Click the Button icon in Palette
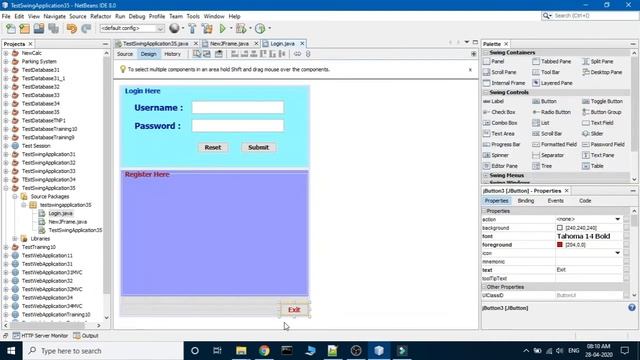This screenshot has height=360, width=640. pos(536,101)
